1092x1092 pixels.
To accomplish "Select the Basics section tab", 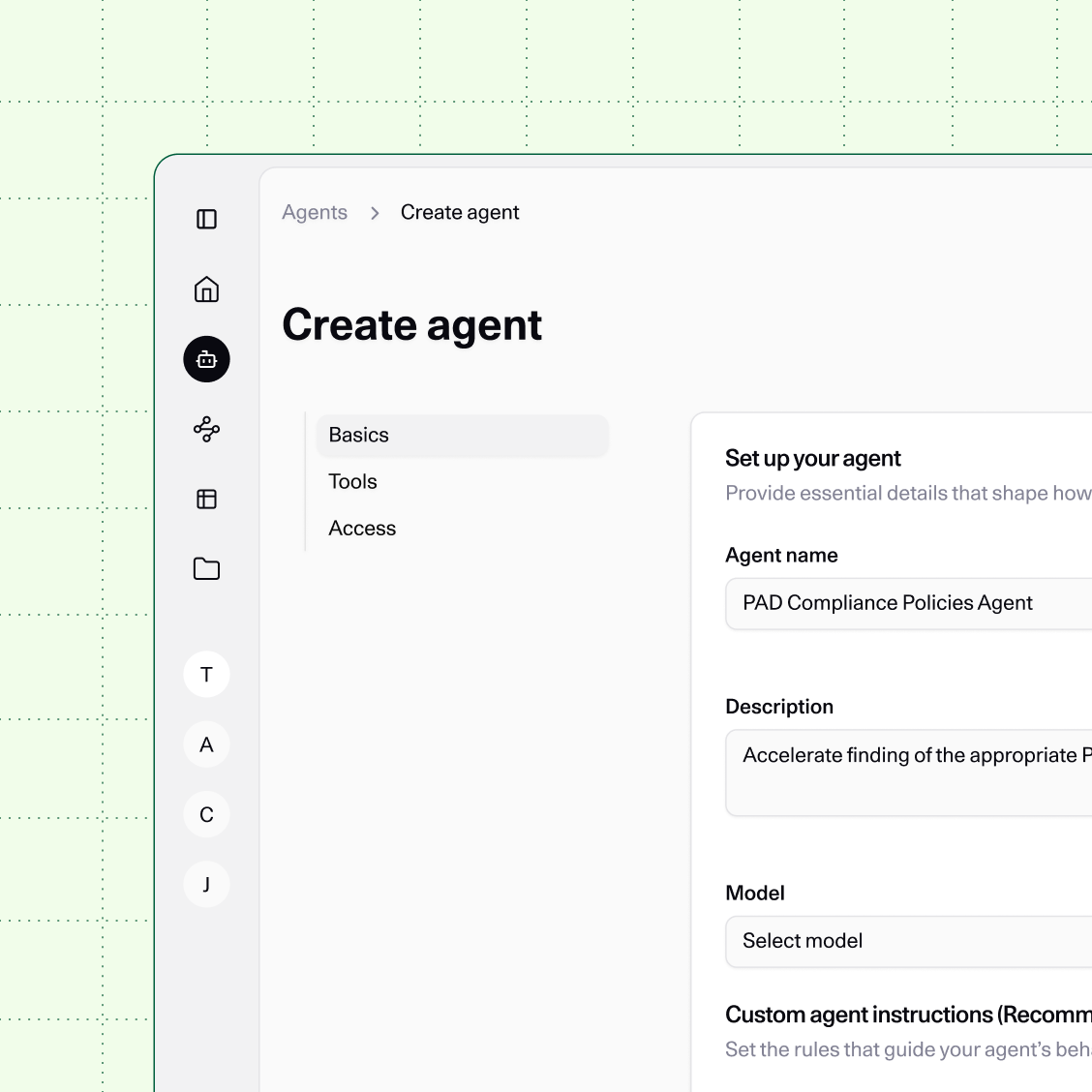I will point(463,436).
